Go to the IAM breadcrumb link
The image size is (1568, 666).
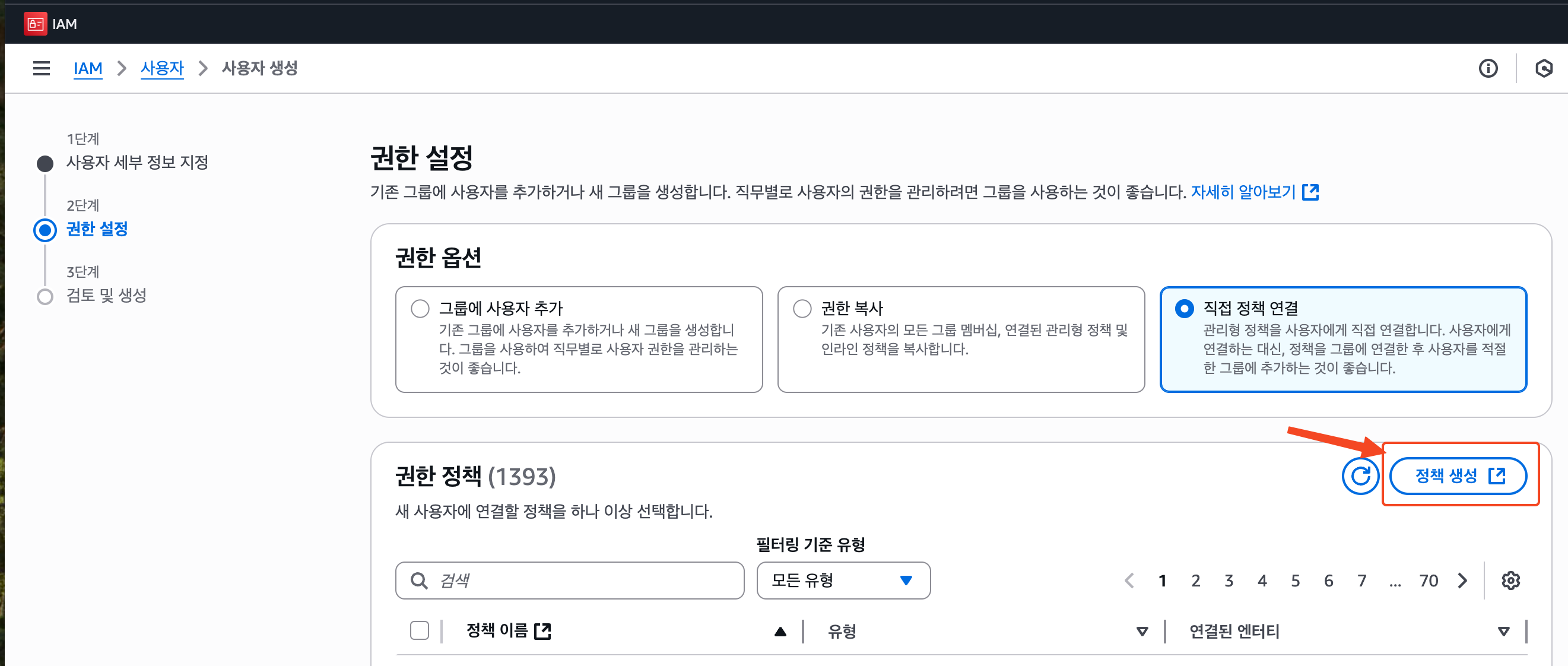pos(88,68)
